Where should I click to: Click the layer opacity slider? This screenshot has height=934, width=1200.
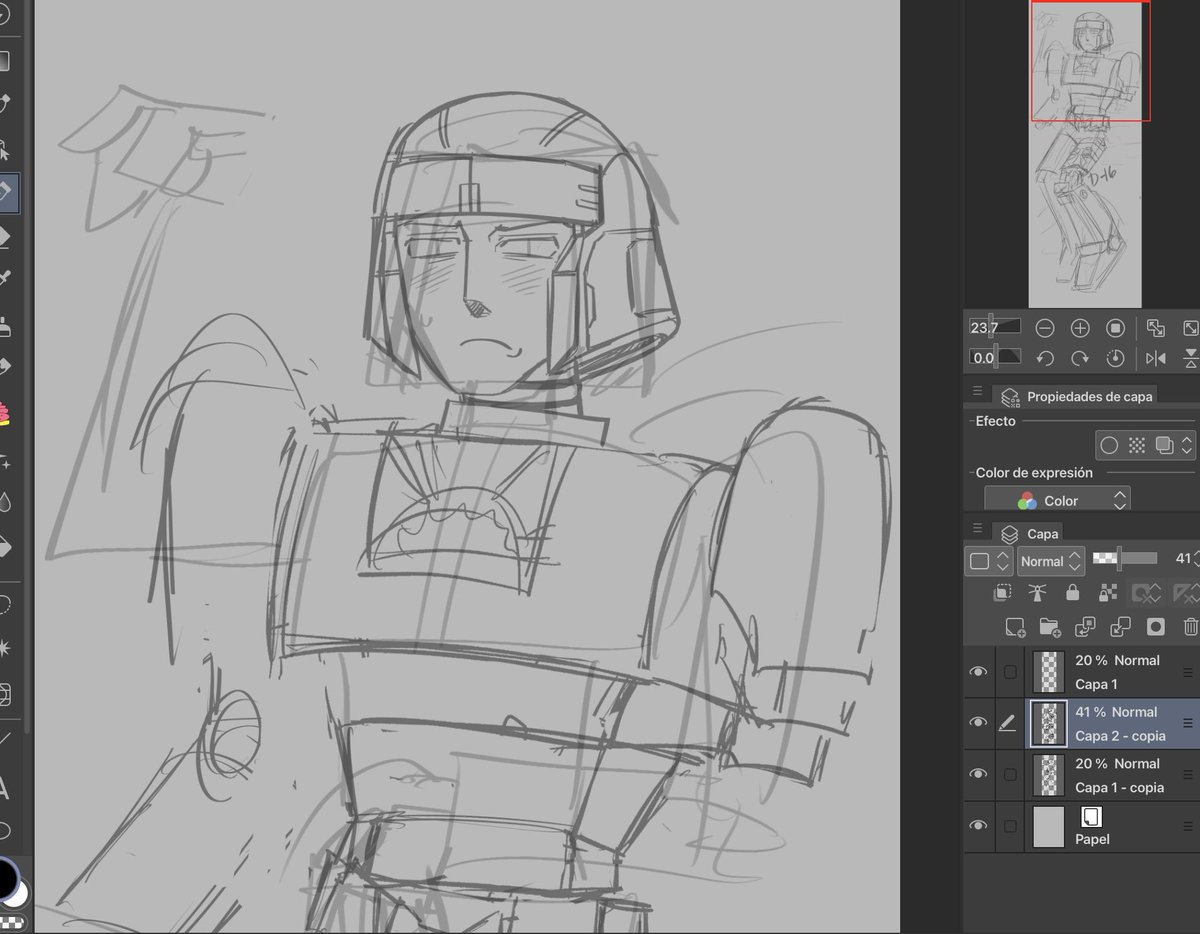point(1125,558)
